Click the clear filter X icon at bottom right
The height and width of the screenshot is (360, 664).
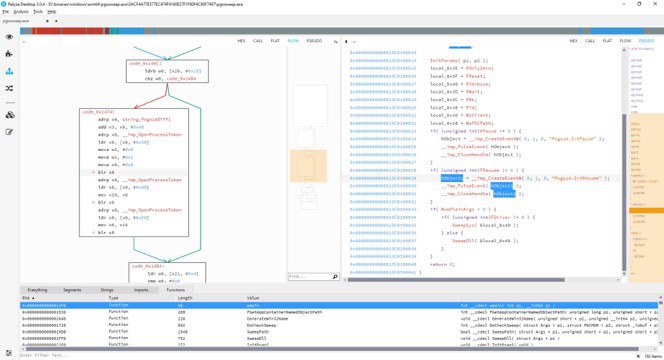click(639, 356)
